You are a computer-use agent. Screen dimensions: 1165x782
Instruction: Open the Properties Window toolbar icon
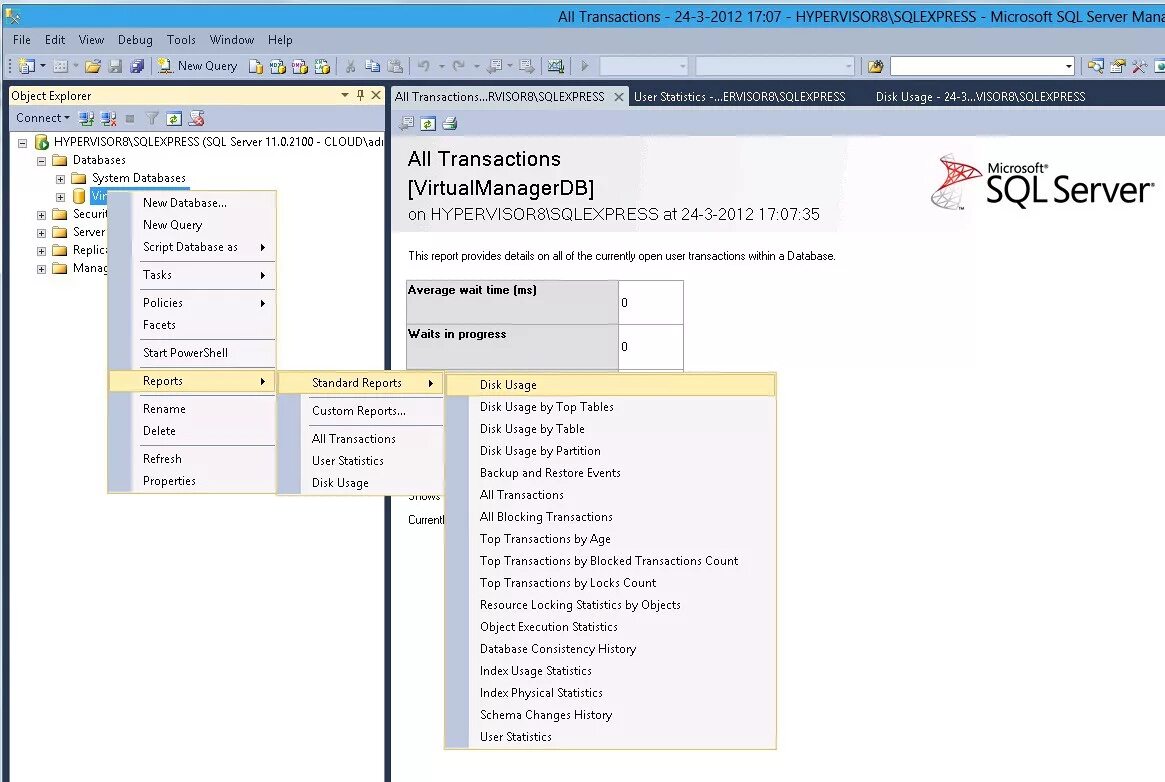1117,66
